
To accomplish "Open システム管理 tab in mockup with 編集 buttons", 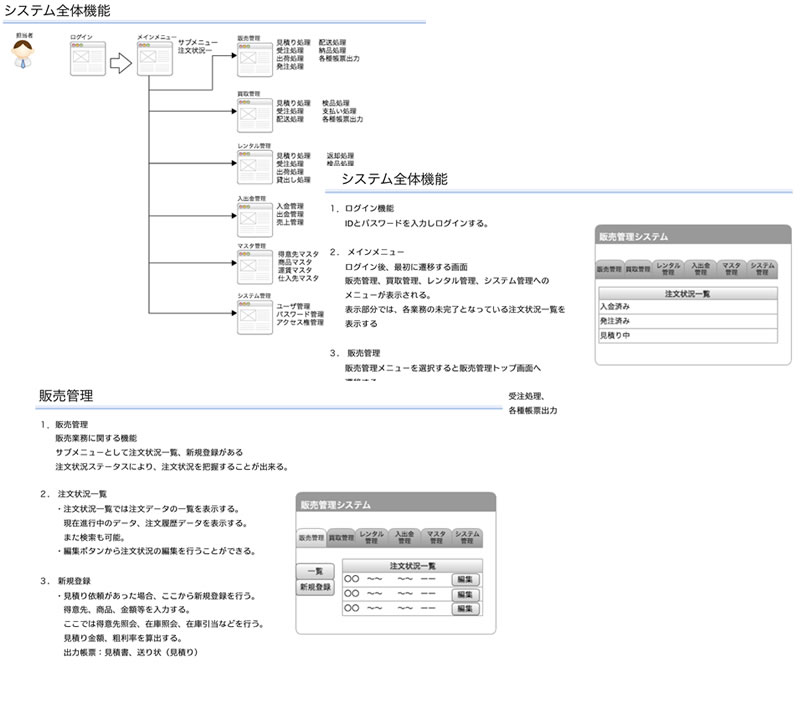I will pos(468,537).
